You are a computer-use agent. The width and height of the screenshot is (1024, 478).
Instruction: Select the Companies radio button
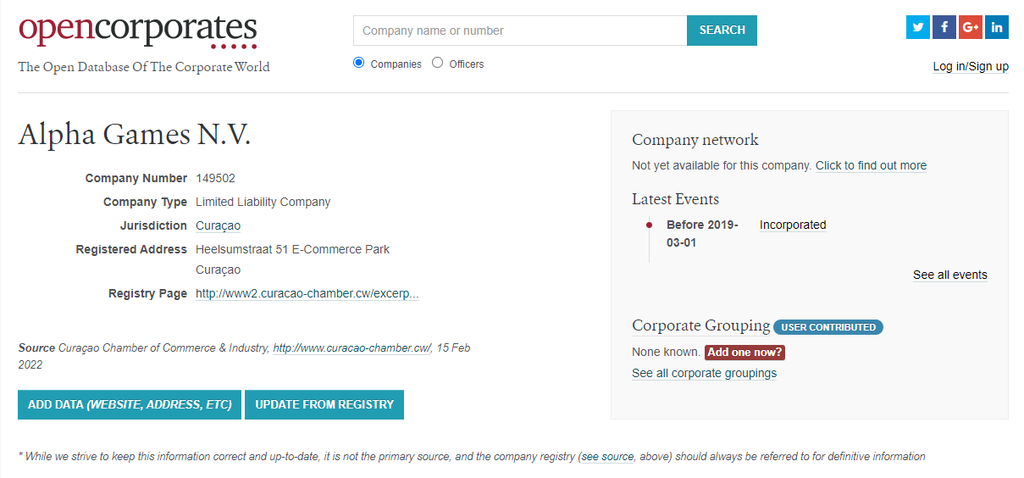pos(359,63)
